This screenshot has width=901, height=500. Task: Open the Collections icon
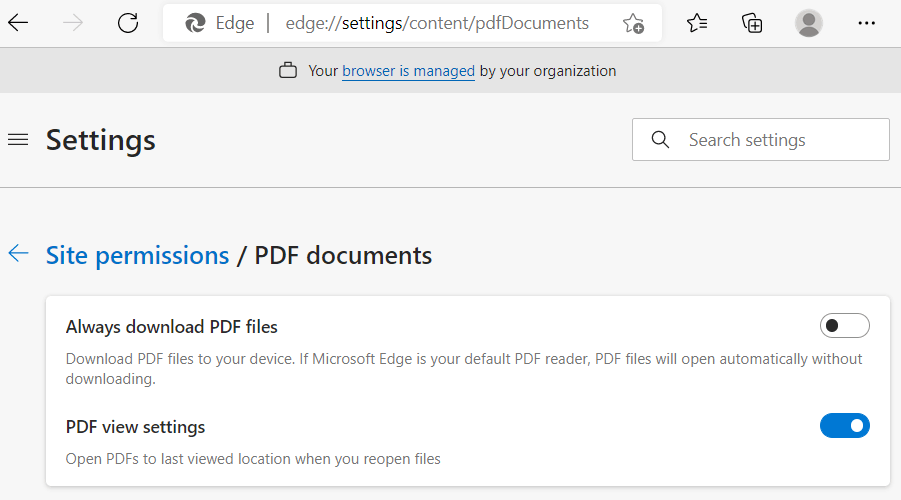[752, 23]
